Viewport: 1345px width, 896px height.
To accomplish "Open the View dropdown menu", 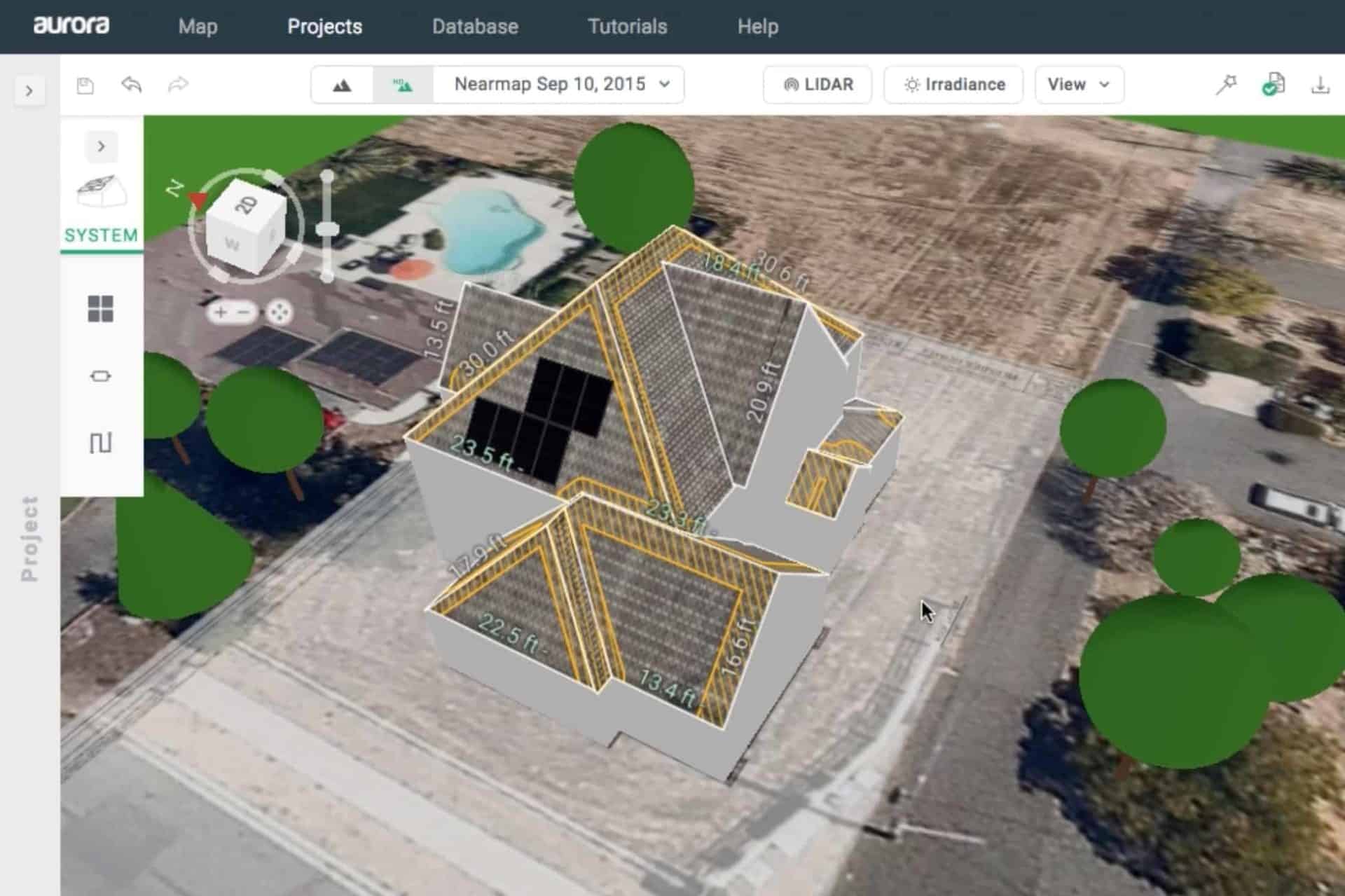I will point(1079,85).
